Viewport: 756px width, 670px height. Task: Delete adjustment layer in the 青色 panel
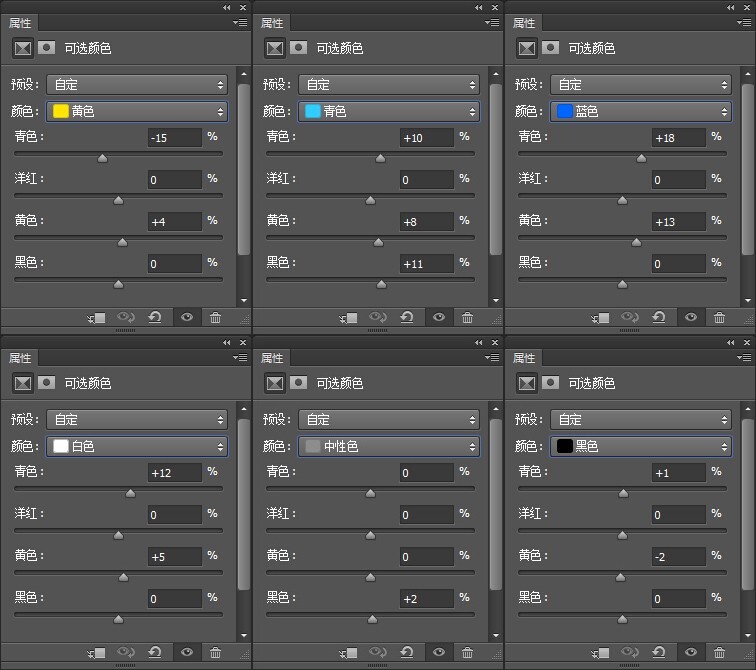click(467, 317)
